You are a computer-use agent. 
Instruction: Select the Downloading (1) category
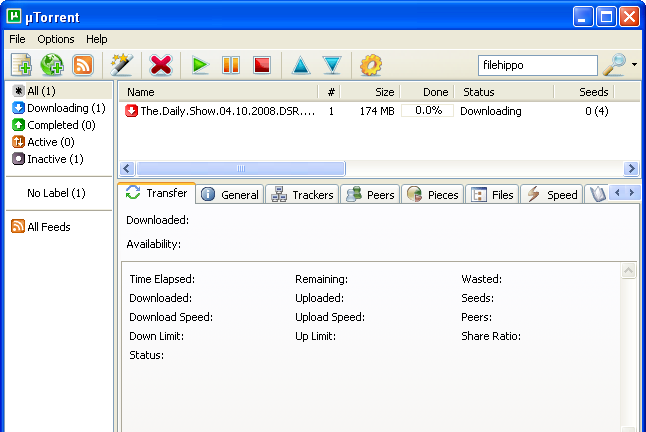point(59,108)
